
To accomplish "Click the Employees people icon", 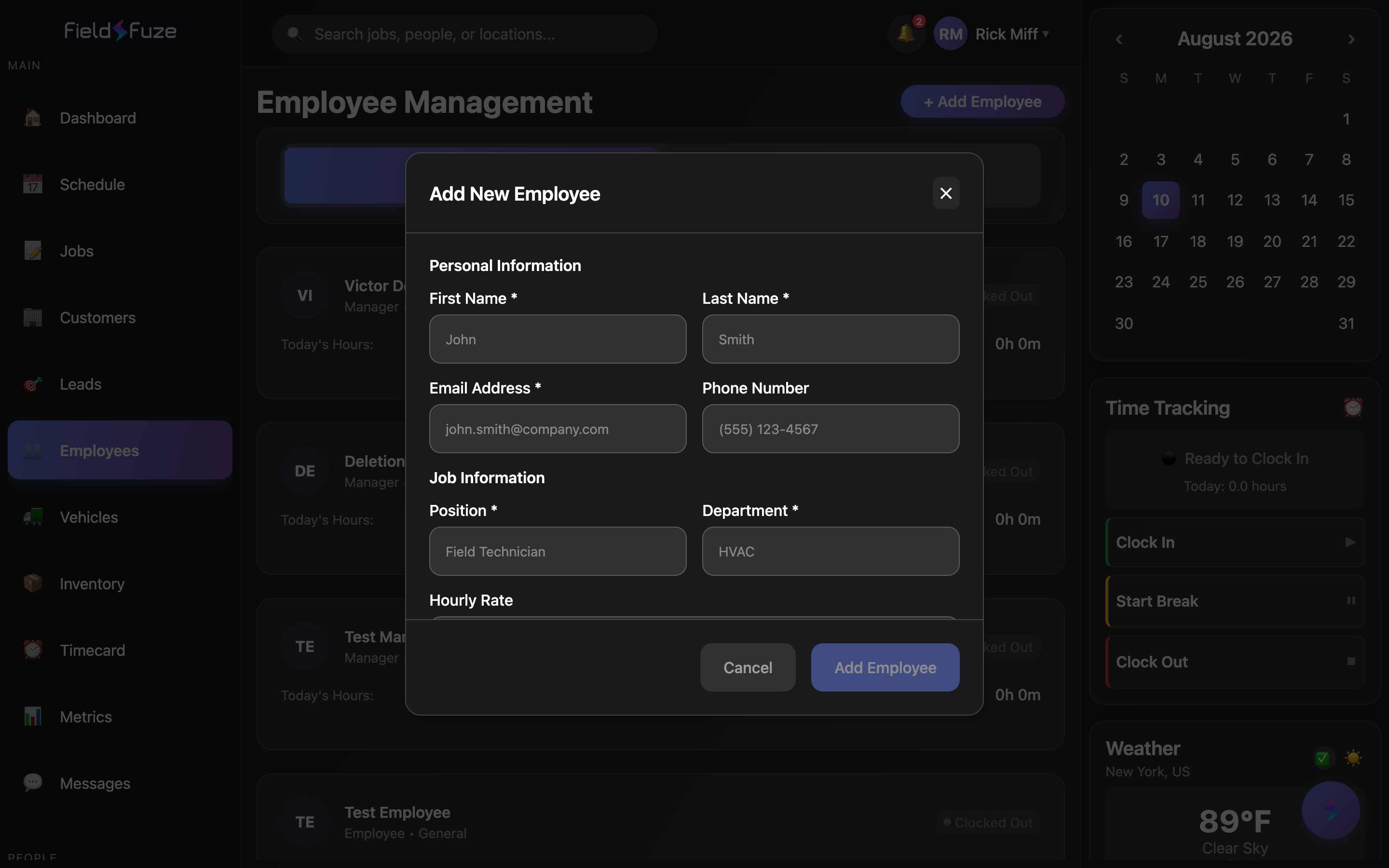I will click(x=33, y=451).
